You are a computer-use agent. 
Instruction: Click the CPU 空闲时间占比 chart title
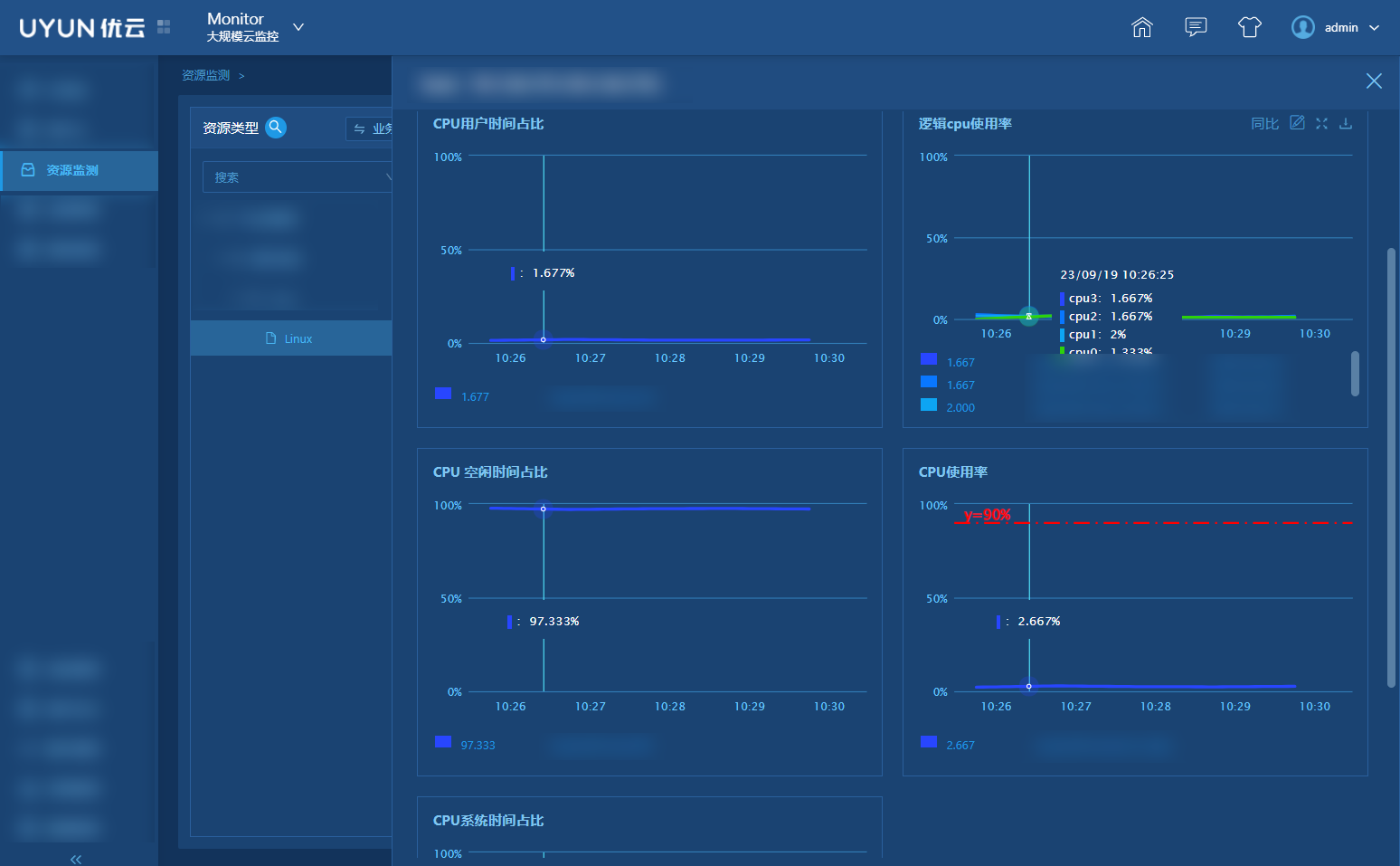[490, 472]
